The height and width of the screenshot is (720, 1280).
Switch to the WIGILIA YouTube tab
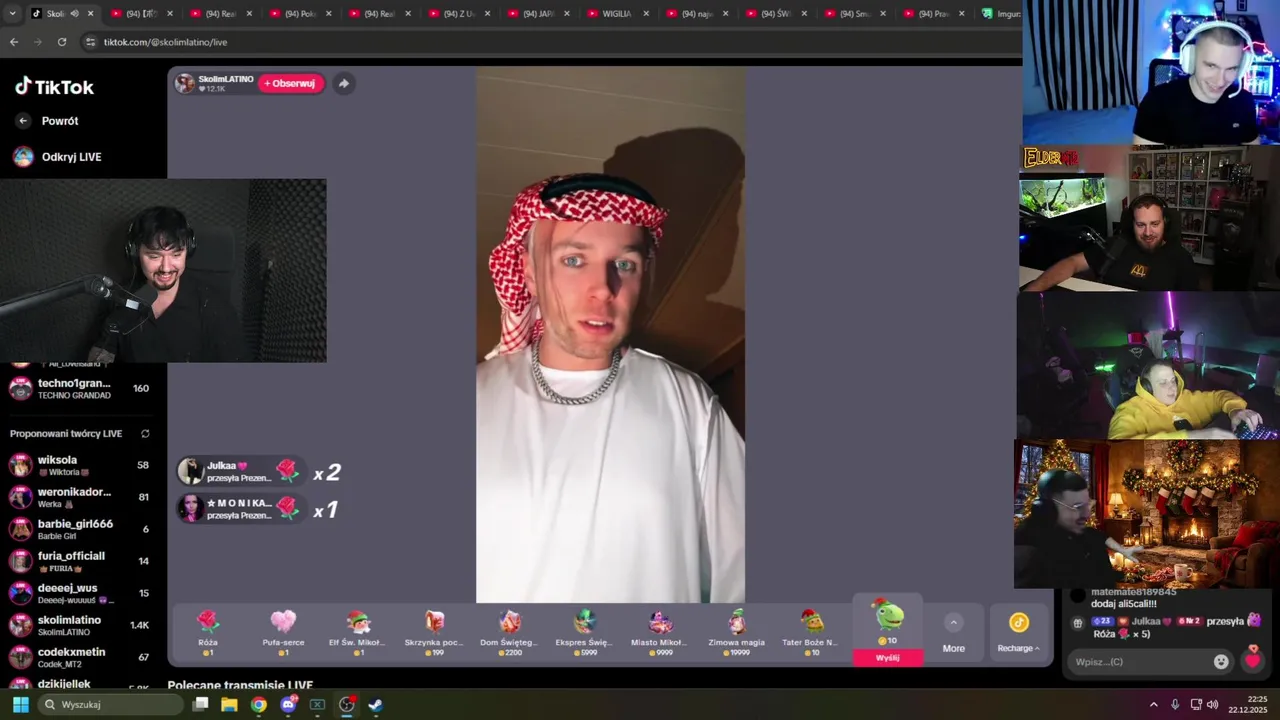coord(618,14)
